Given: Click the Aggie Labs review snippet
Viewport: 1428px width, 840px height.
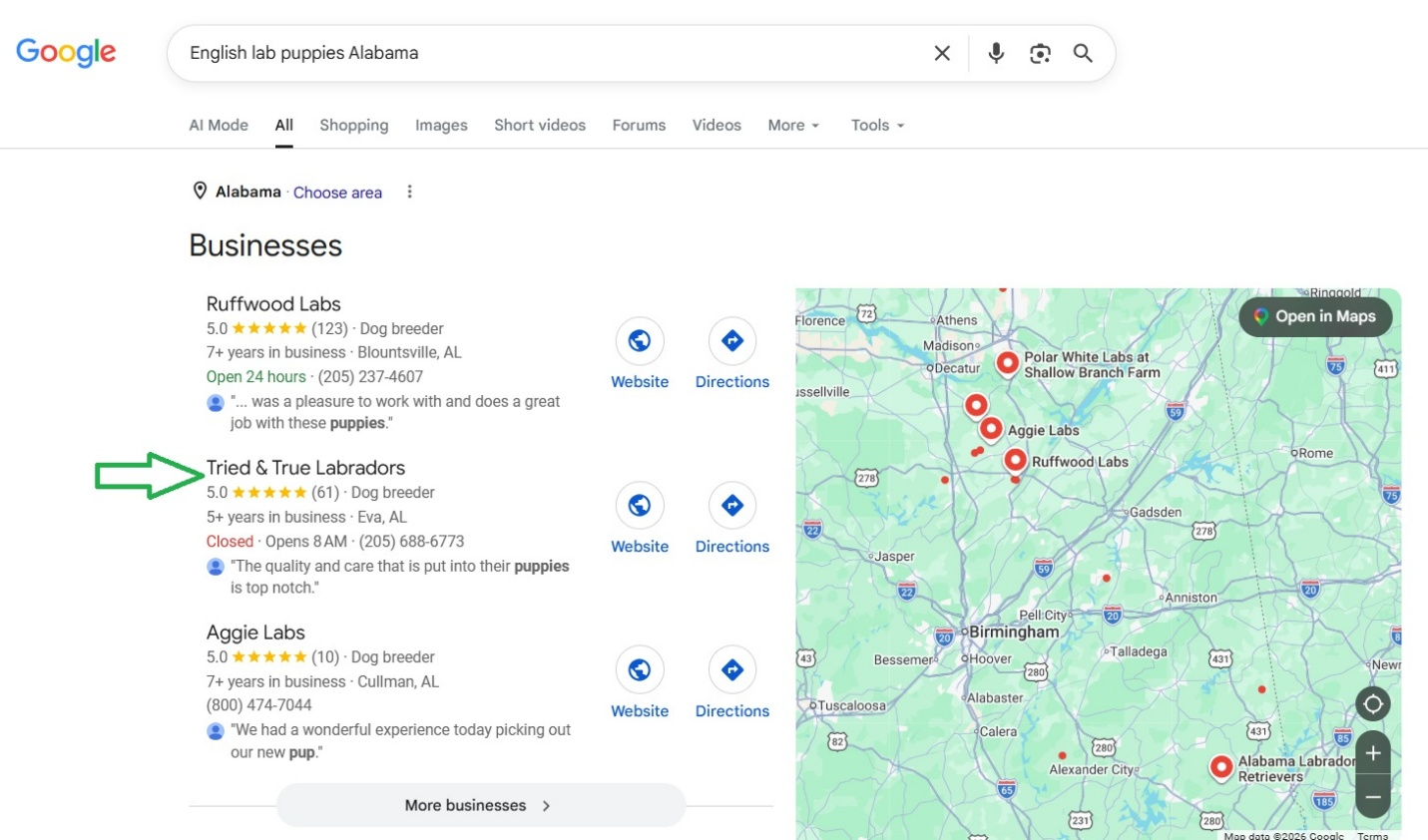Looking at the screenshot, I should click(x=400, y=741).
